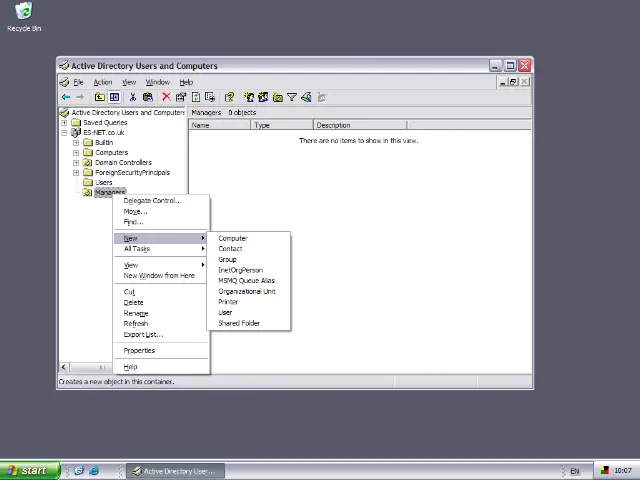Screen dimensions: 640x480
Task: Choose Properties from the context menu
Action: pos(161,351)
